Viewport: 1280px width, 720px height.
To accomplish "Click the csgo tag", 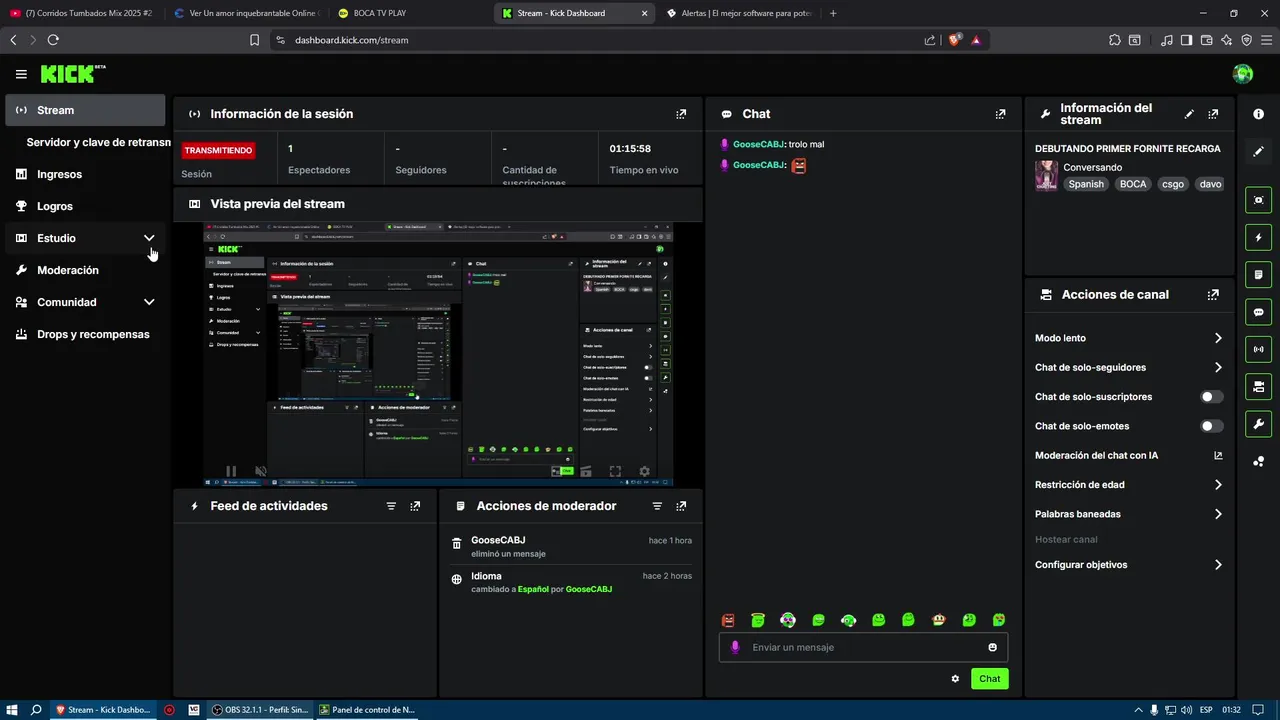I will pyautogui.click(x=1173, y=184).
